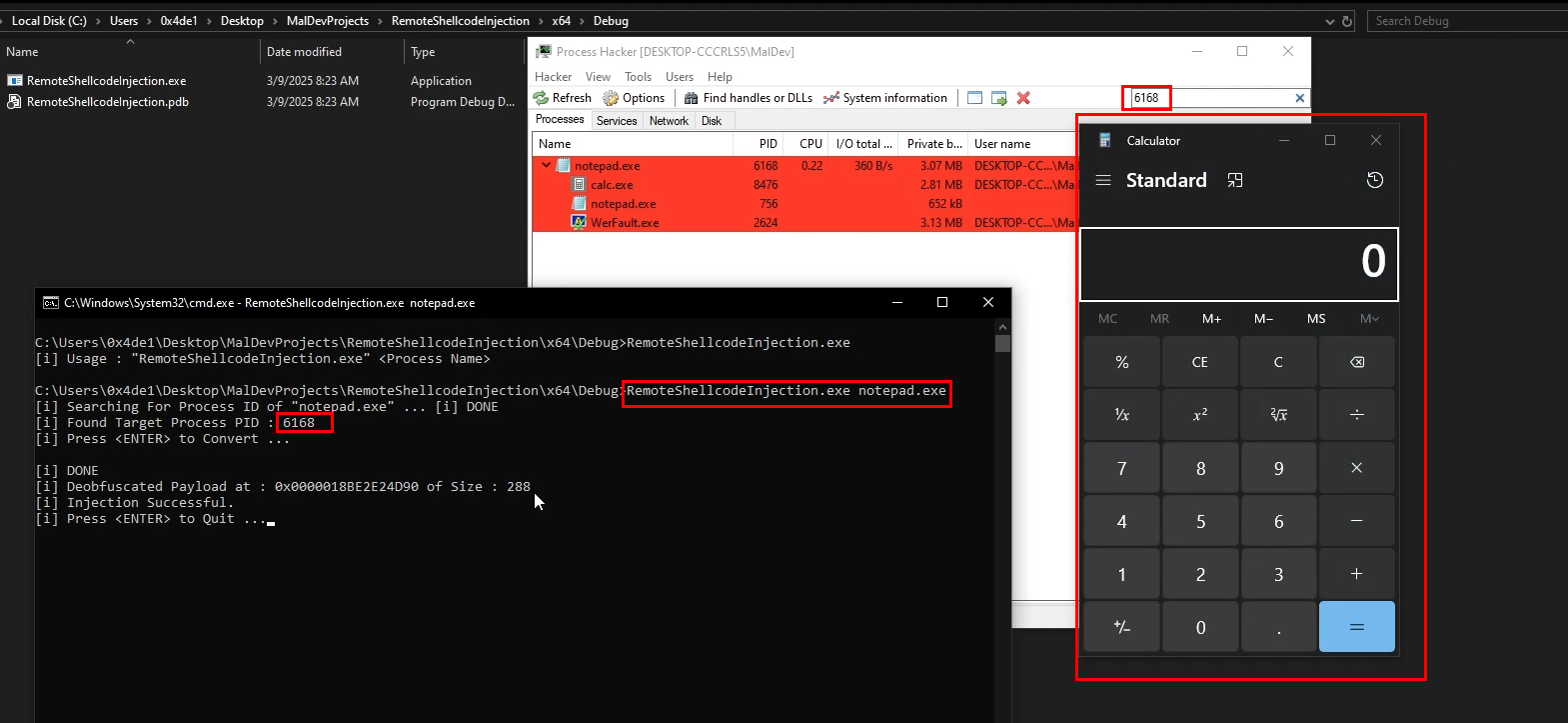
Task: Sort processes by PID column header
Action: [x=759, y=144]
